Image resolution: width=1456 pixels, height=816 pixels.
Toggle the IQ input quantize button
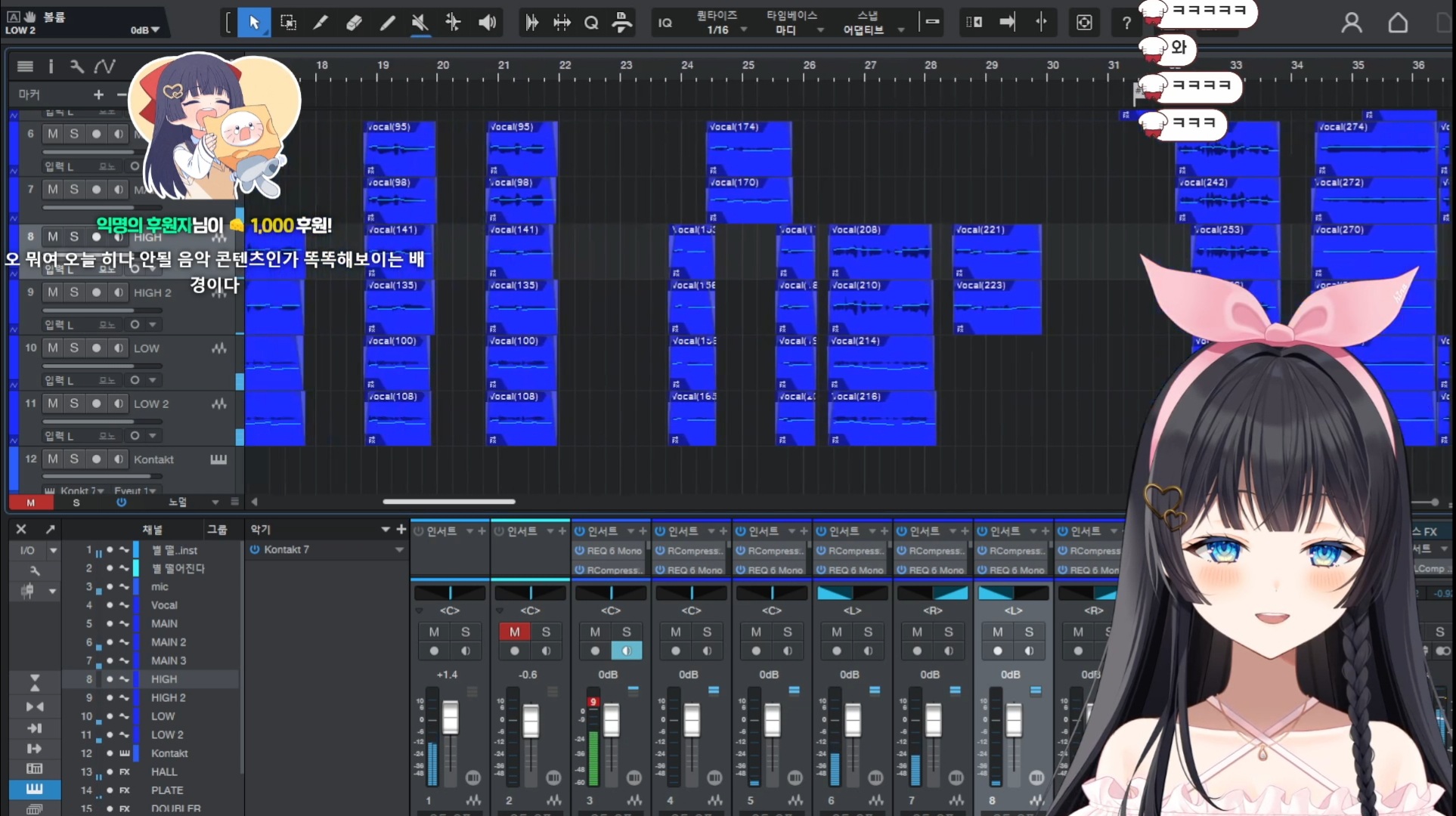[665, 23]
